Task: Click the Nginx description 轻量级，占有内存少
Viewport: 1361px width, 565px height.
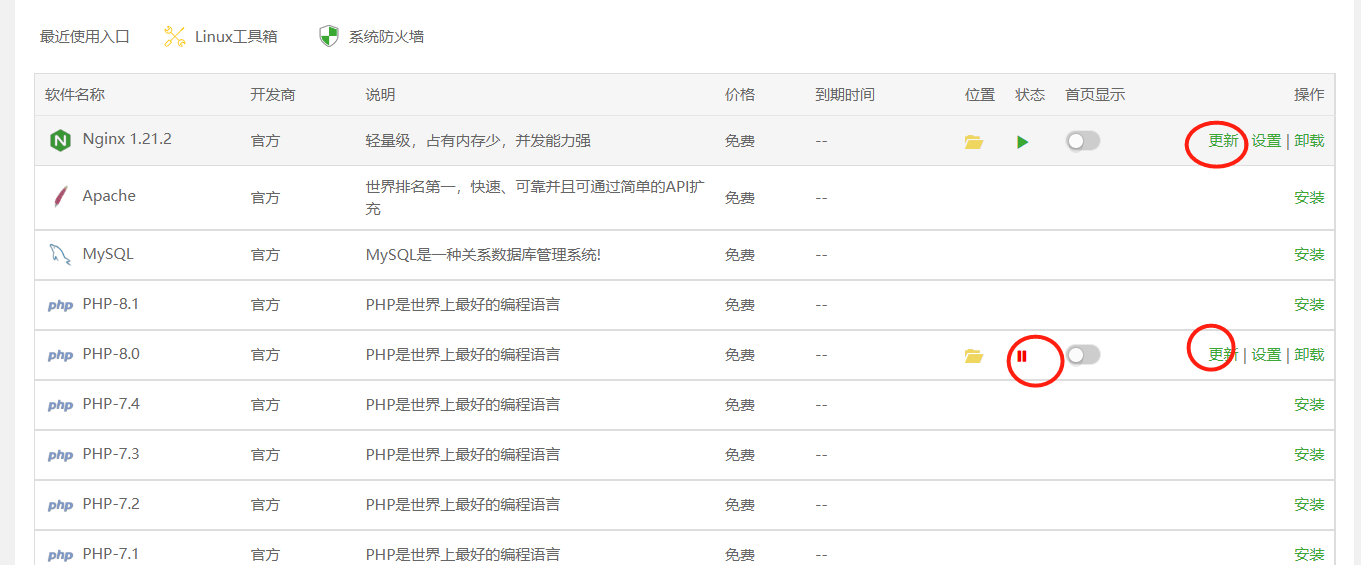Action: pyautogui.click(x=478, y=141)
